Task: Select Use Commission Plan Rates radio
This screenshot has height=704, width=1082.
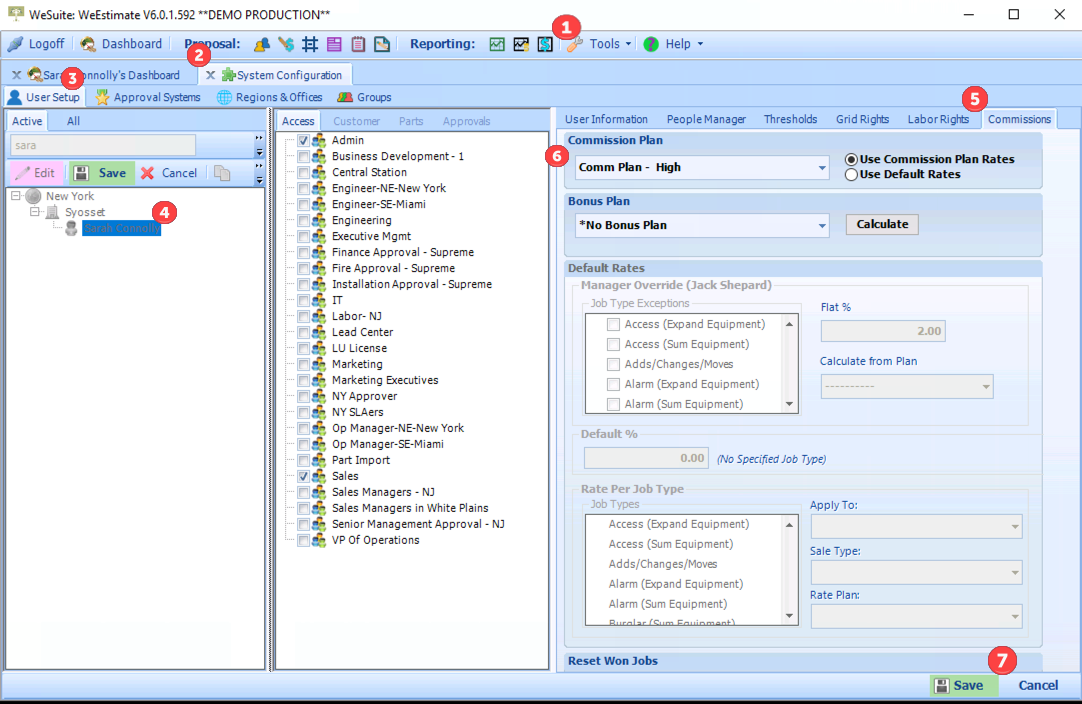Action: 852,159
